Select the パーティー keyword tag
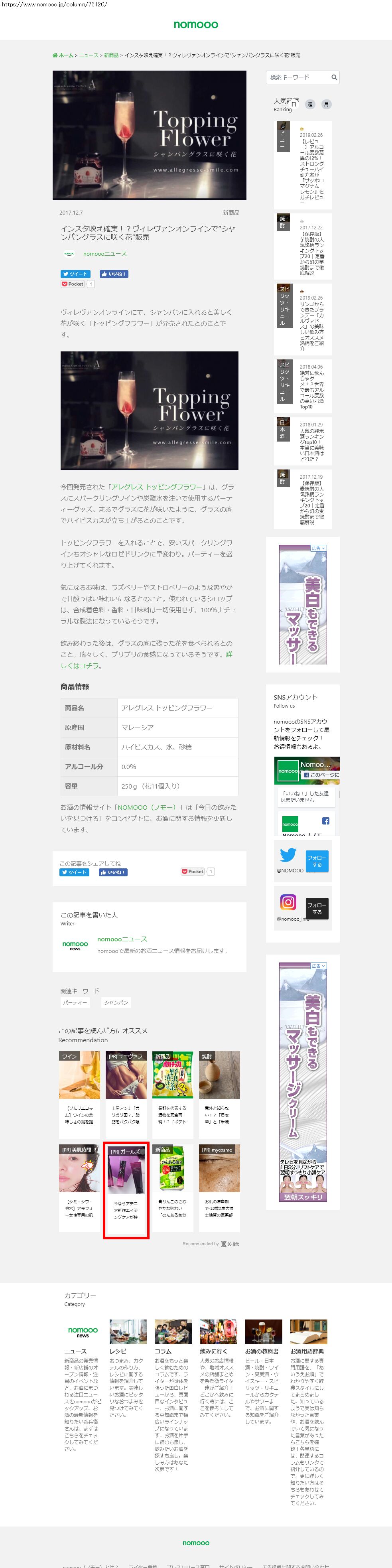 coord(75,1002)
